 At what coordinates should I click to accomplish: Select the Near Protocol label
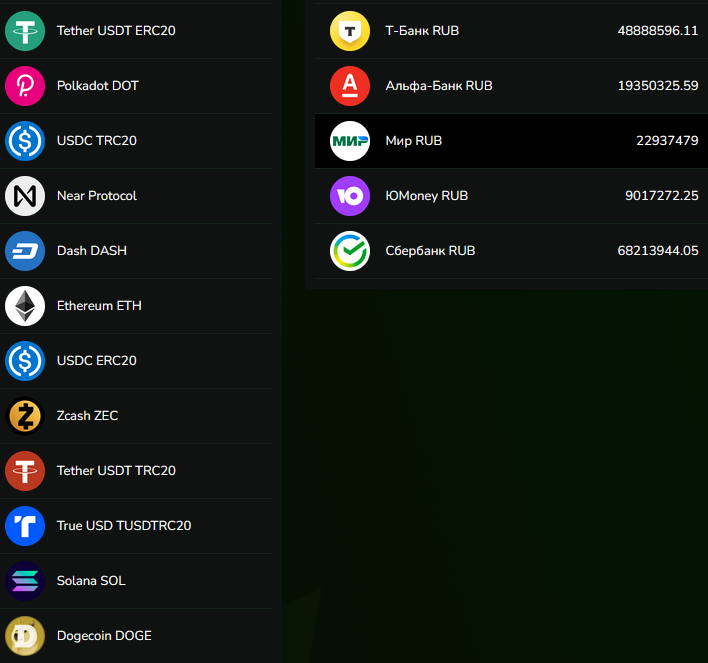(x=97, y=196)
